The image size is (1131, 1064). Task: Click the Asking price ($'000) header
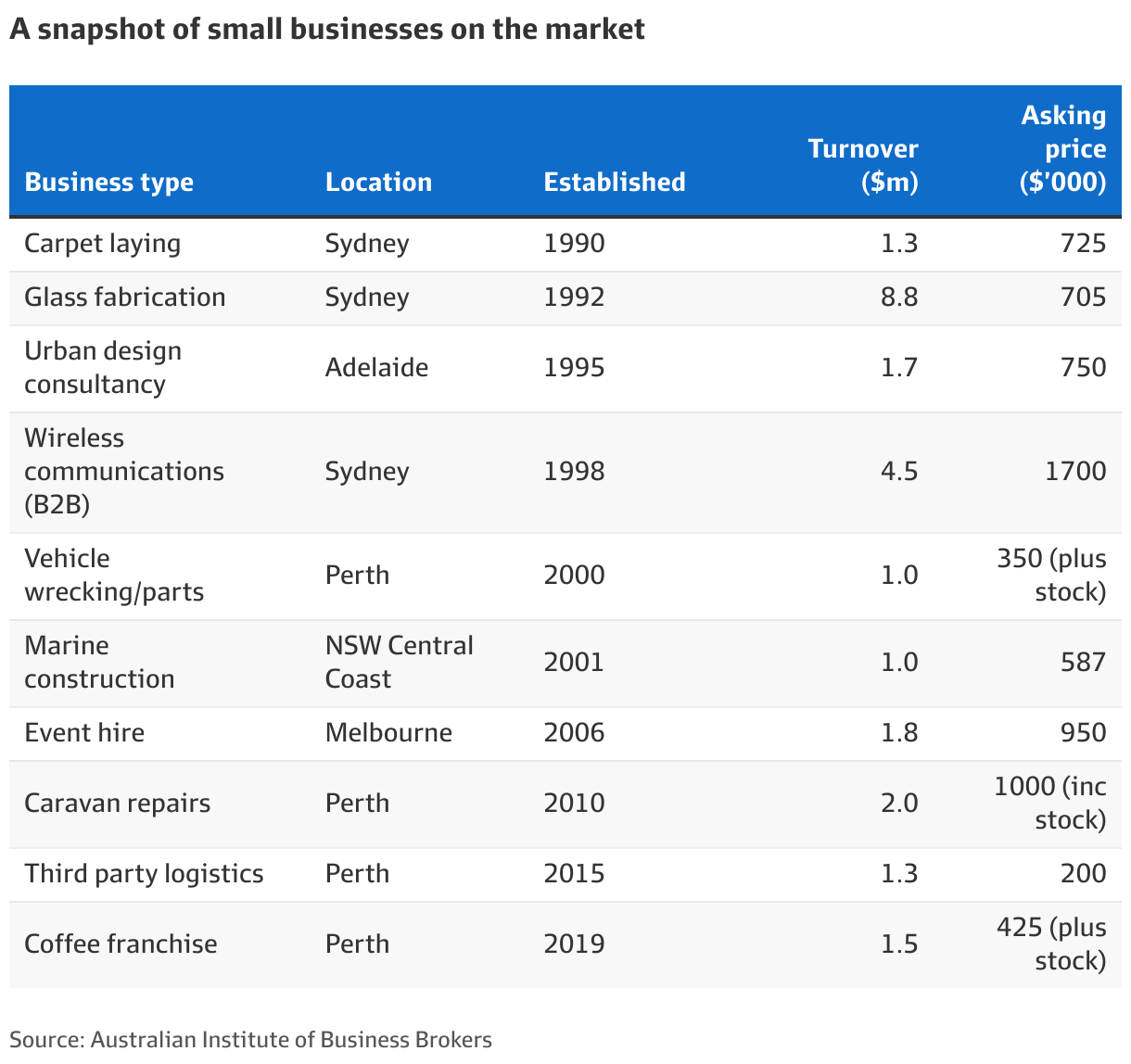1062,148
